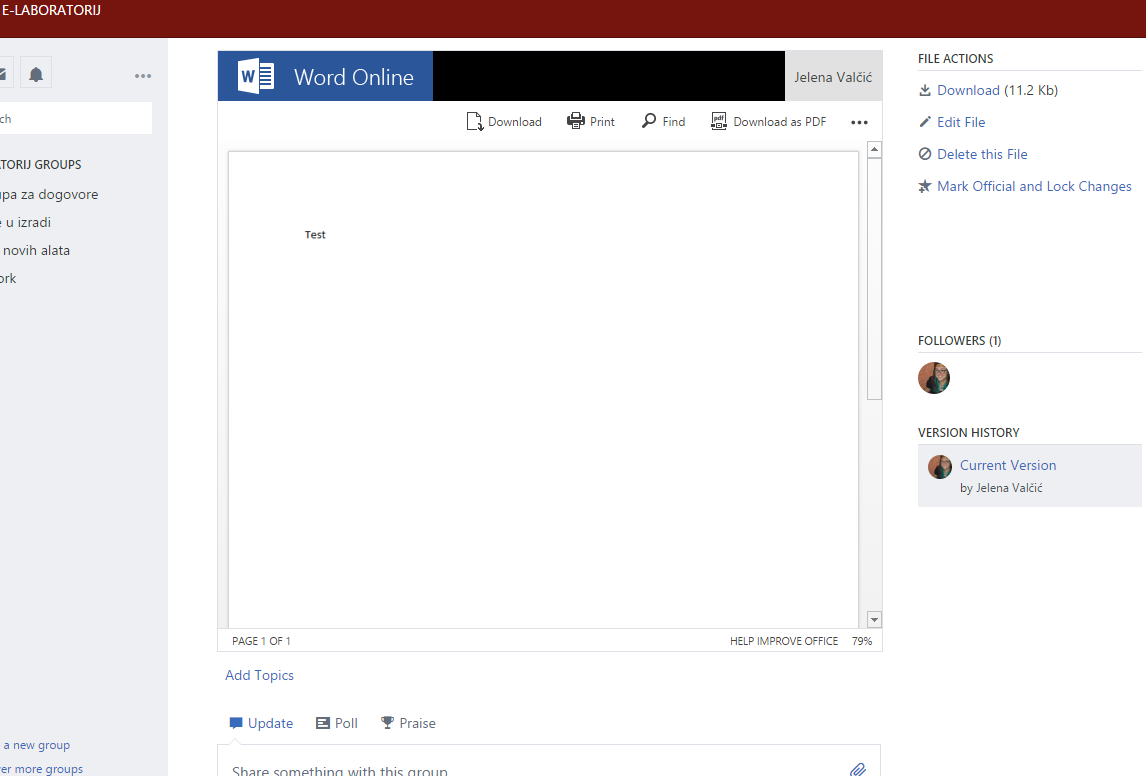Image resolution: width=1146 pixels, height=776 pixels.
Task: Switch to the Poll tab
Action: pos(337,723)
